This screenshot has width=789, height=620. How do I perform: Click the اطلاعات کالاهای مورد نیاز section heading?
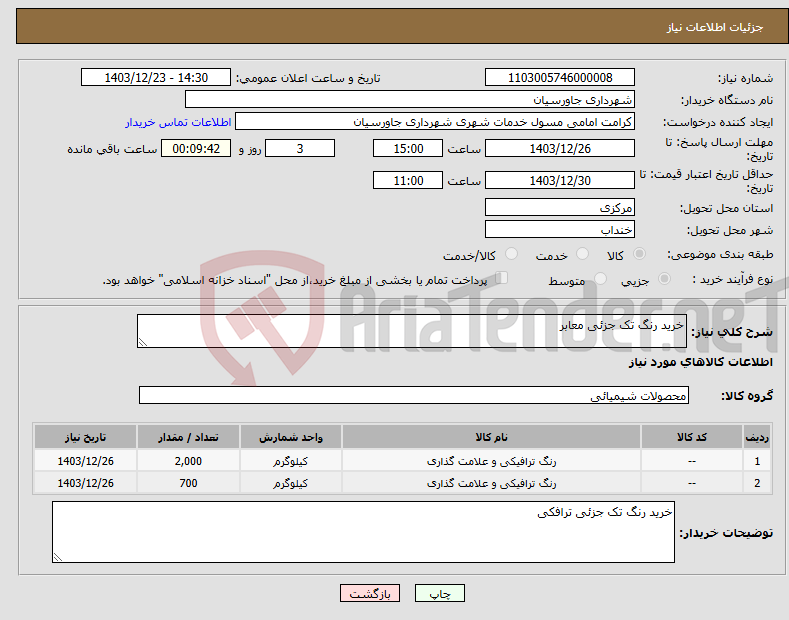700,362
